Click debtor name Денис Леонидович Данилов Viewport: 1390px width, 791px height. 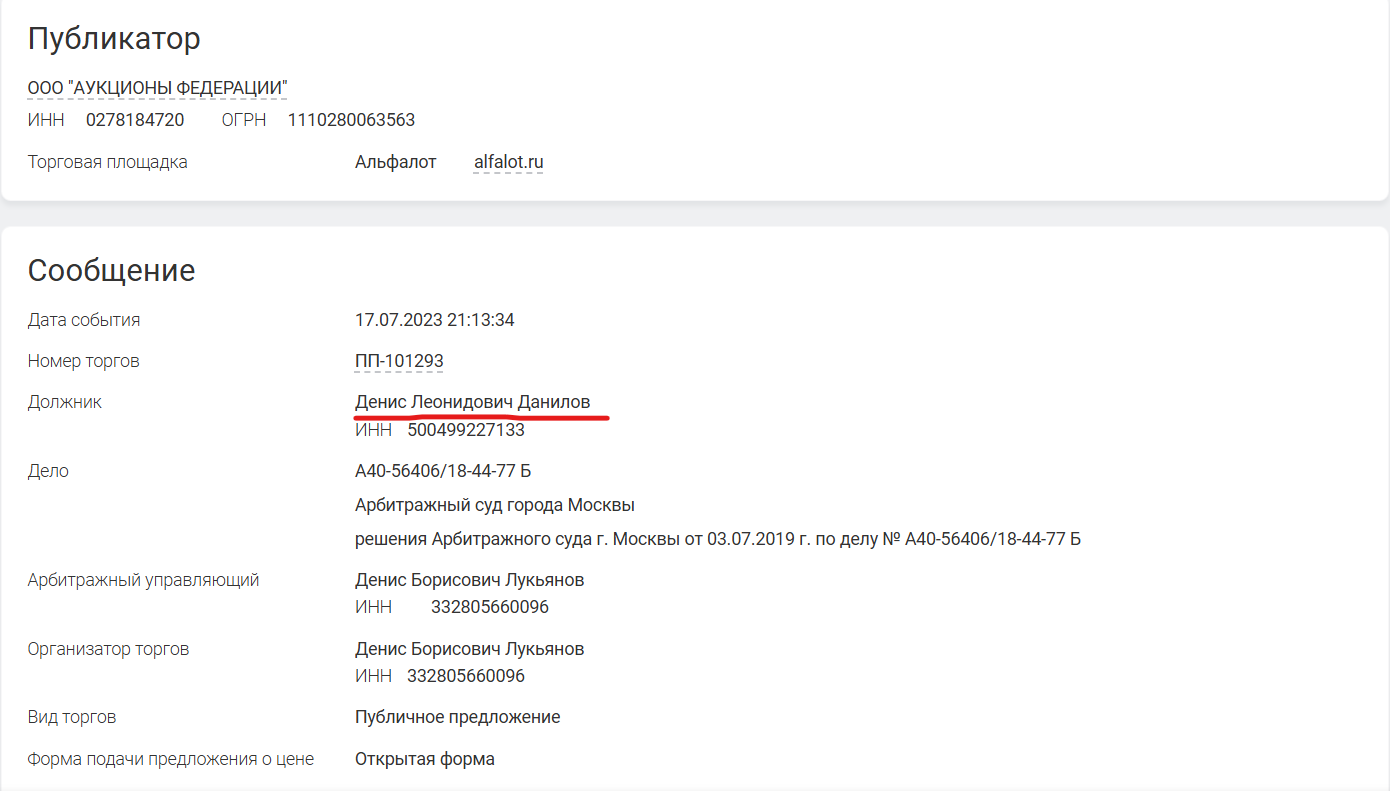pos(472,402)
